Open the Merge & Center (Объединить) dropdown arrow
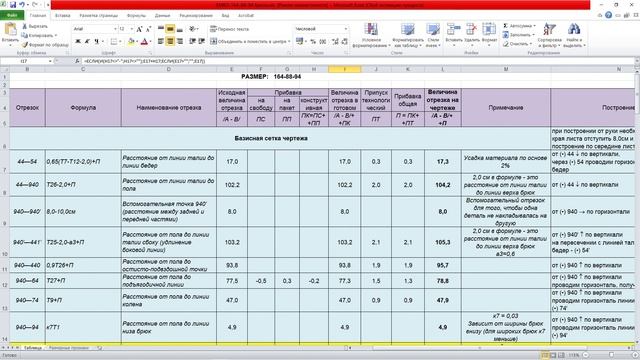The image size is (640, 360). 289,42
